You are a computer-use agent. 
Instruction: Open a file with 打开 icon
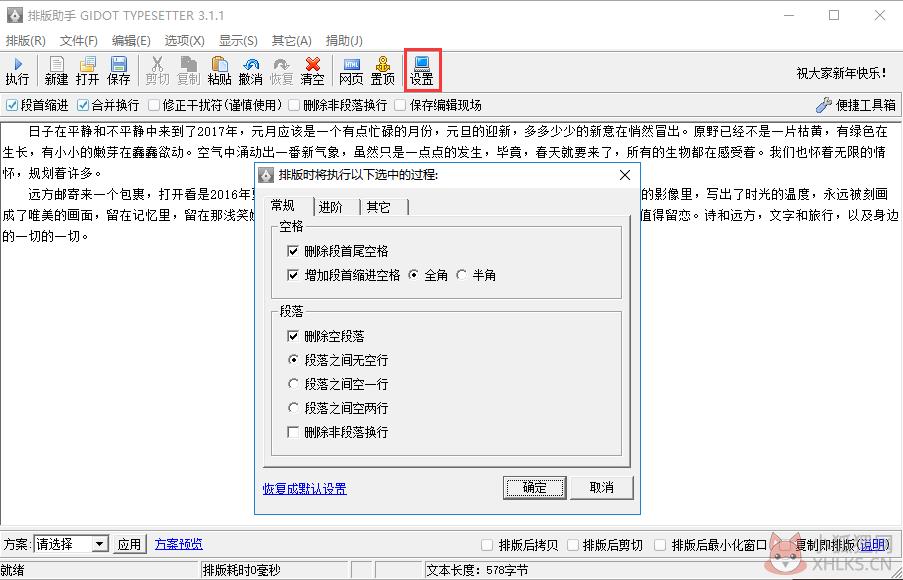click(88, 71)
